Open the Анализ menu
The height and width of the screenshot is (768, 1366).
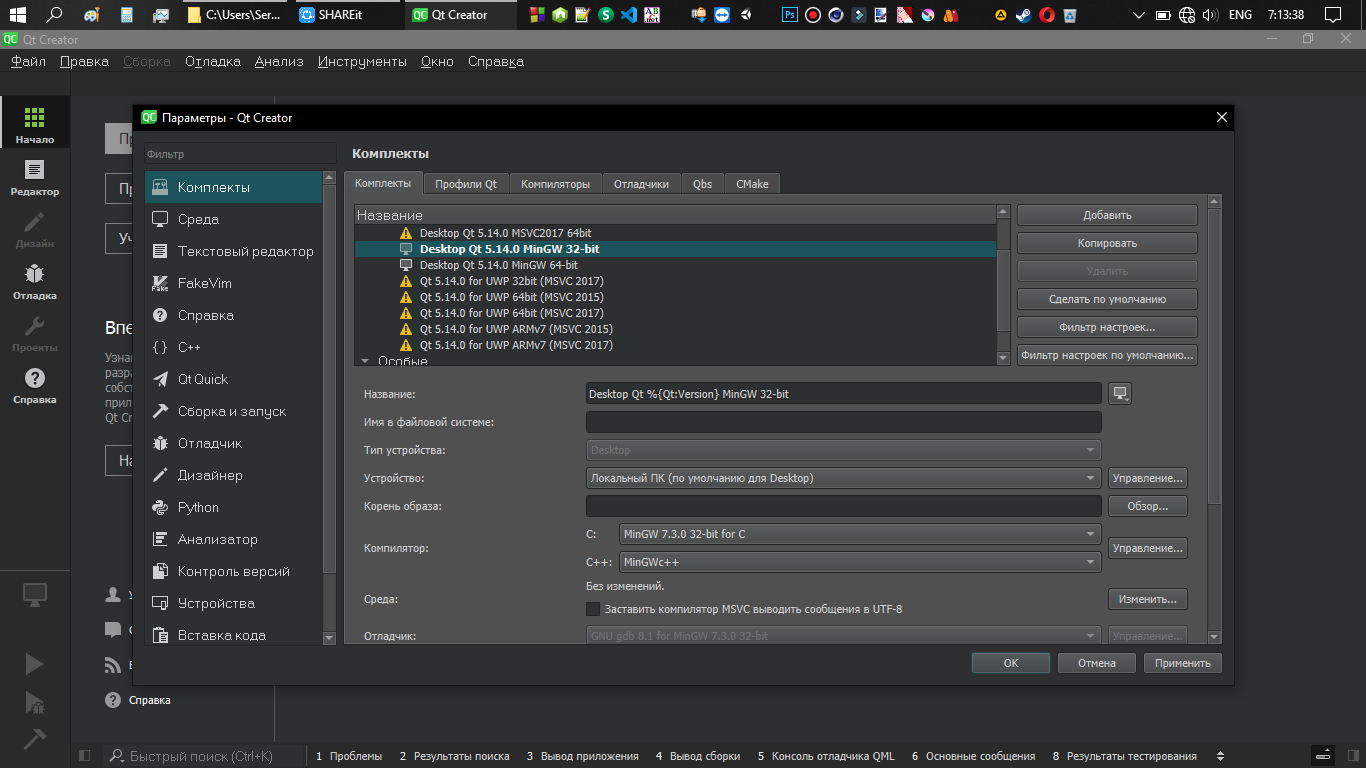[x=279, y=61]
